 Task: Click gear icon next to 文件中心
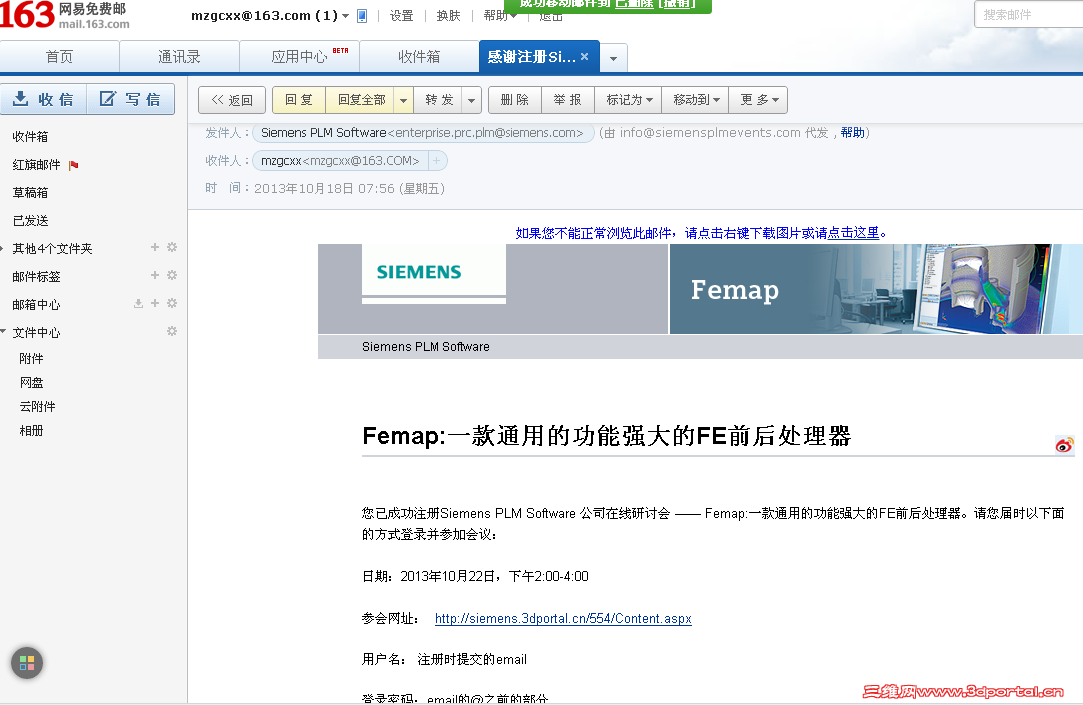click(x=172, y=331)
